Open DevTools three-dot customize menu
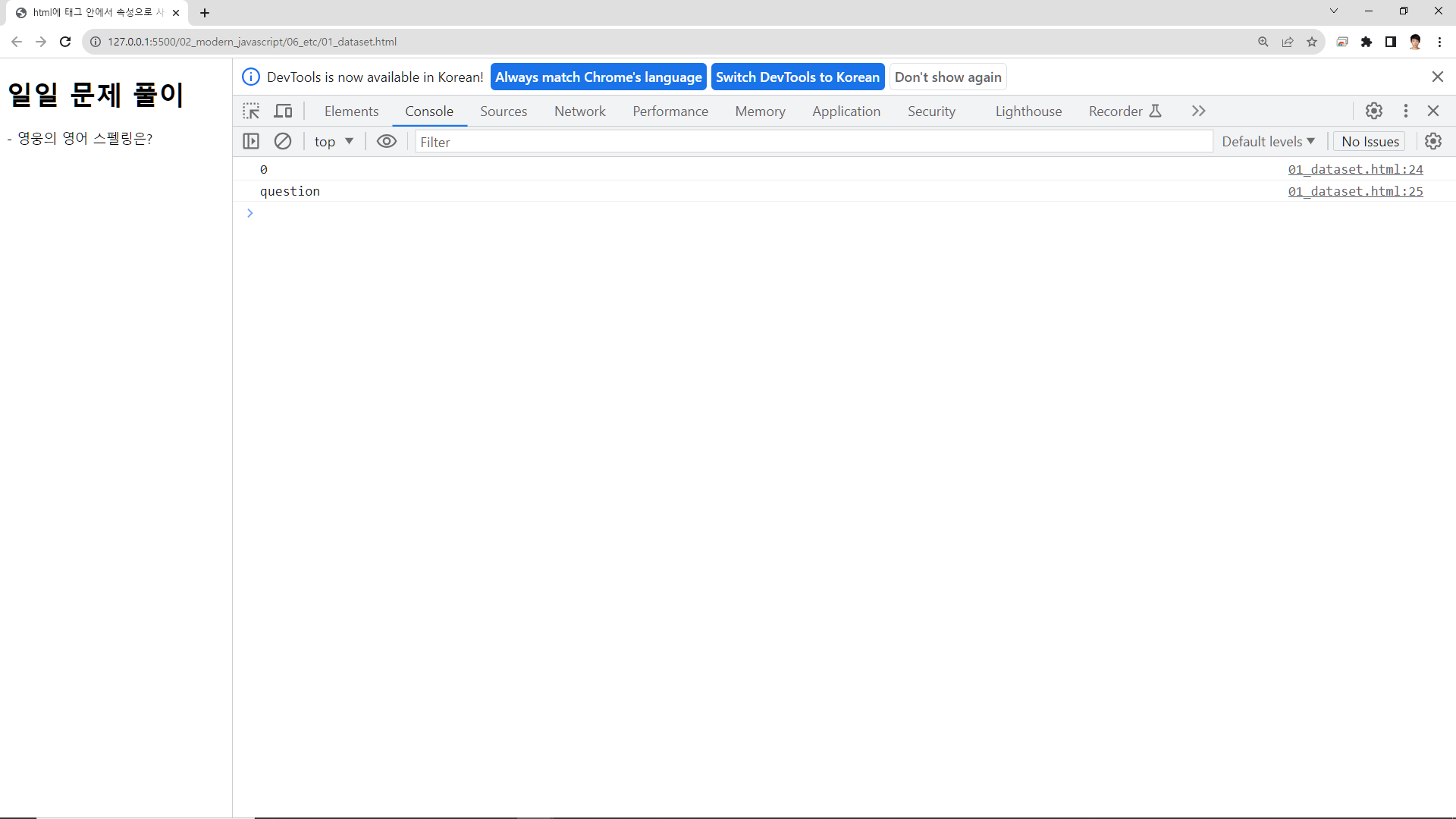 (1406, 111)
